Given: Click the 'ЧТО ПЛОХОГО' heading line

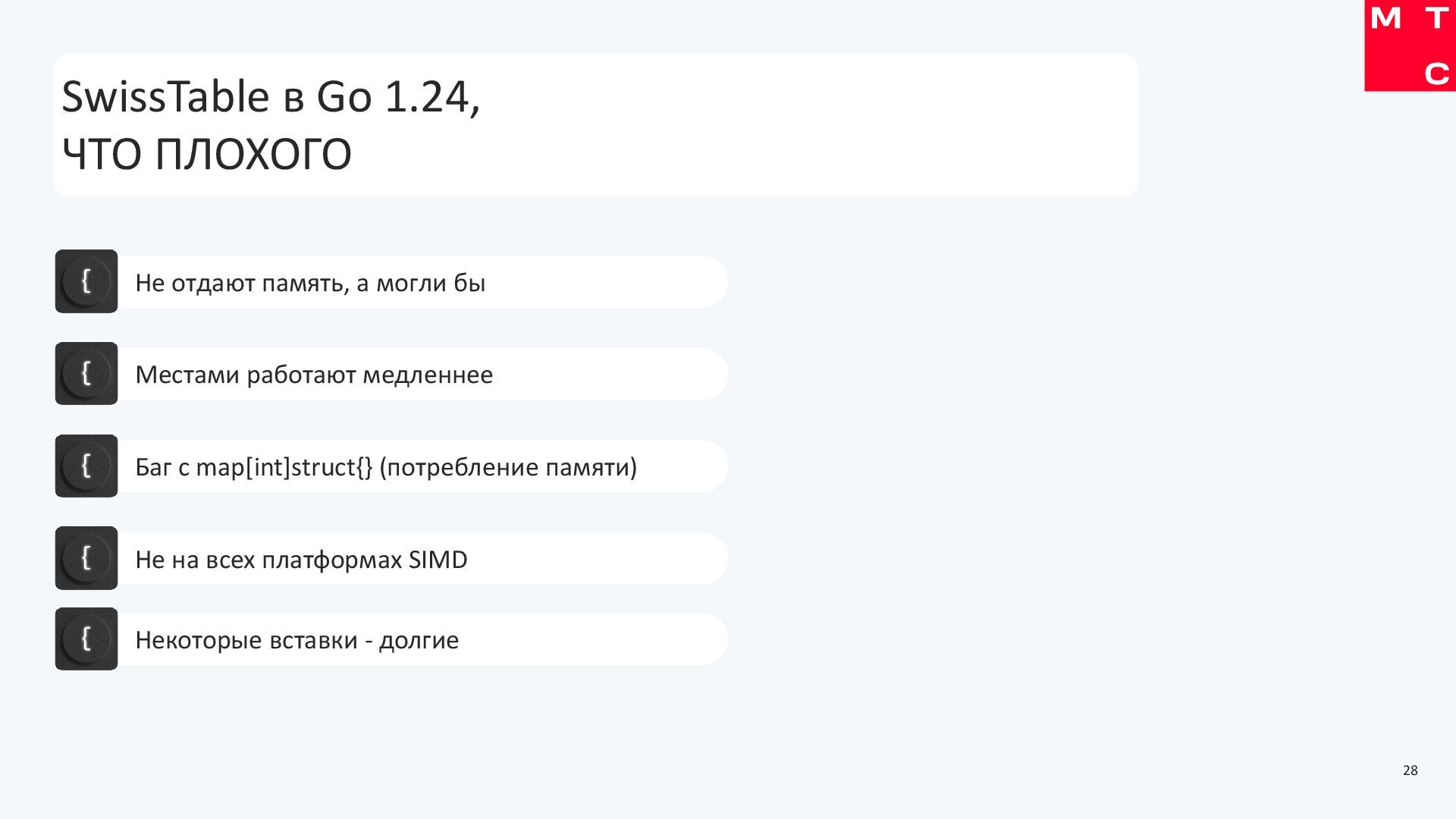Looking at the screenshot, I should coord(206,154).
